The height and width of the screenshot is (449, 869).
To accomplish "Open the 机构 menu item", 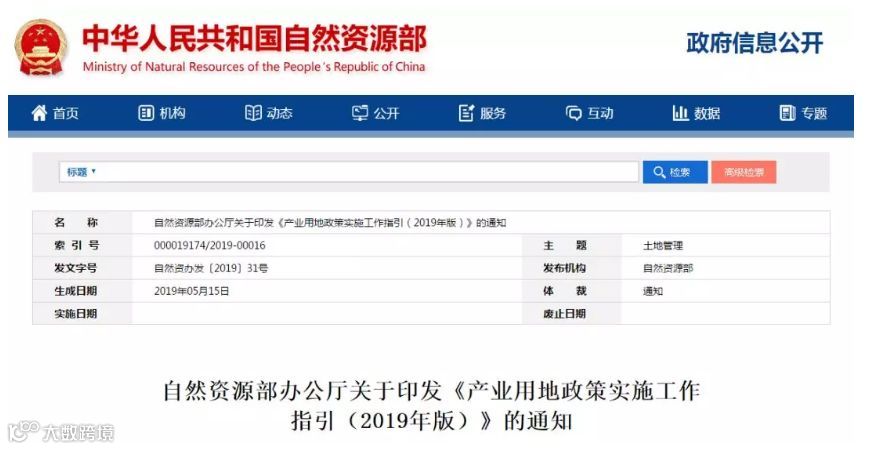I will (x=162, y=113).
